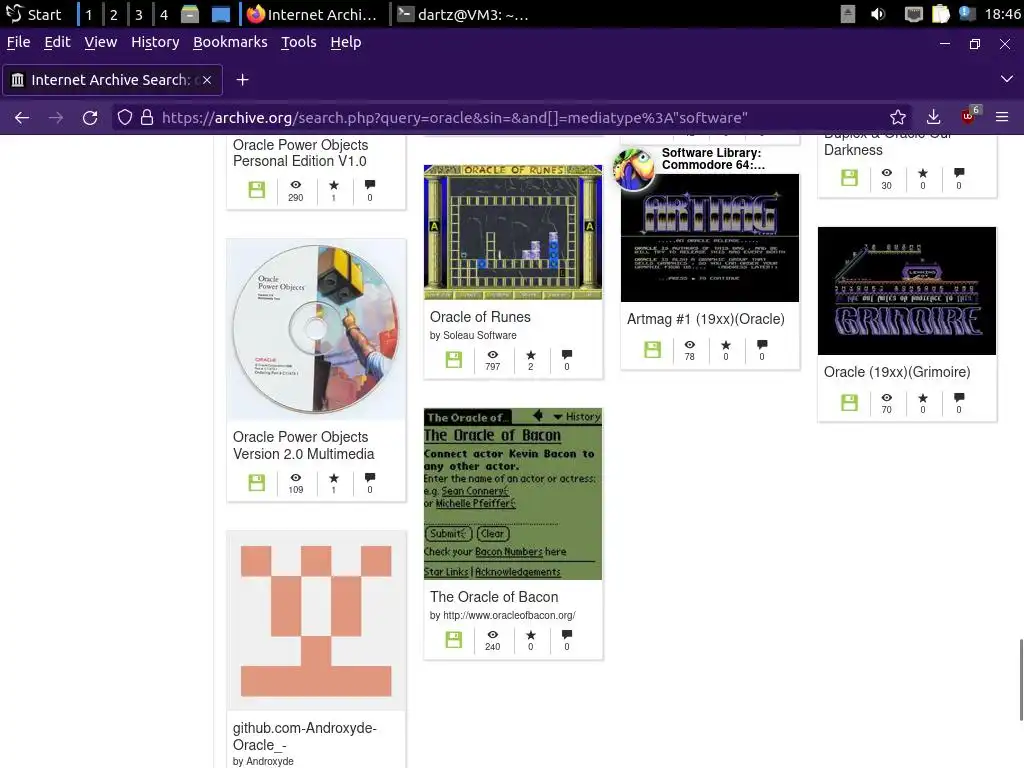The image size is (1024, 768).
Task: Expand the list all tabs chevron
Action: 1006,79
